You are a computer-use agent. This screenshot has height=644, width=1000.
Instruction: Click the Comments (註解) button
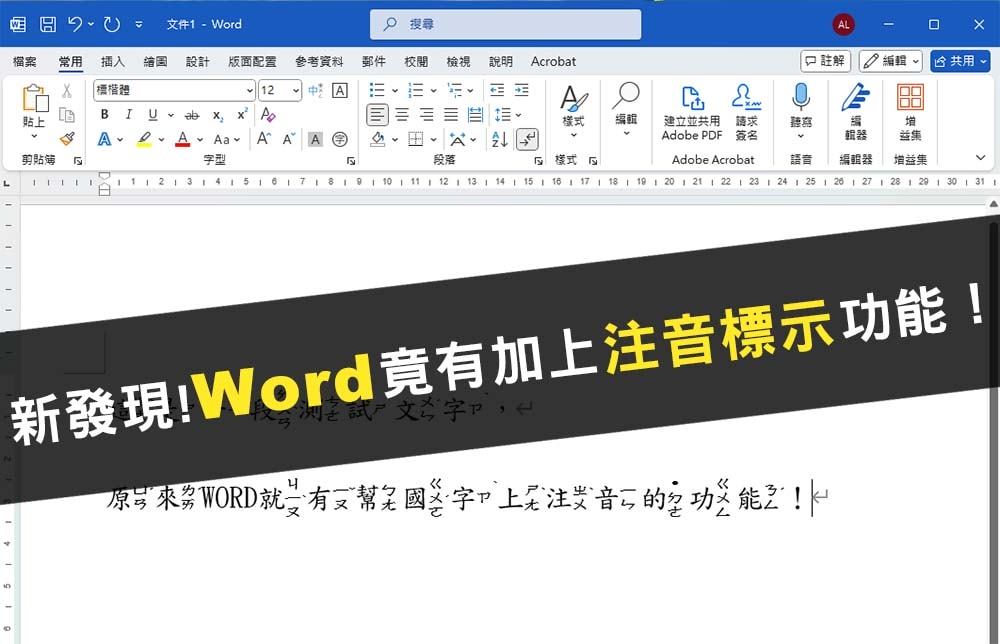[x=825, y=61]
